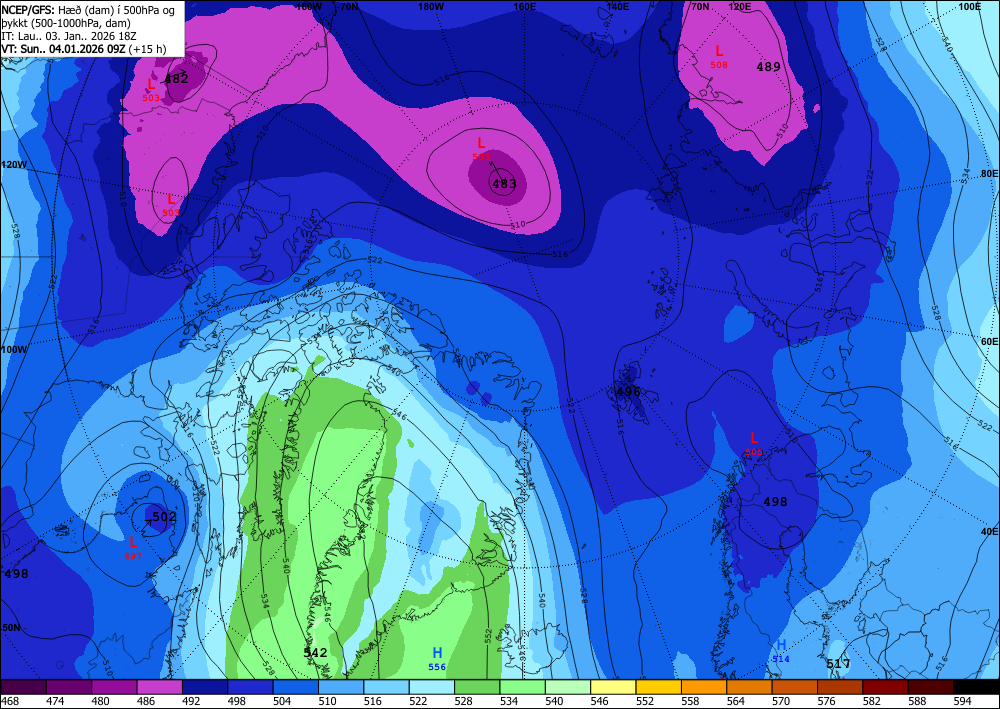Image resolution: width=1000 pixels, height=709 pixels.
Task: Pick the legend swatch between 474 and 480
Action: point(69,687)
